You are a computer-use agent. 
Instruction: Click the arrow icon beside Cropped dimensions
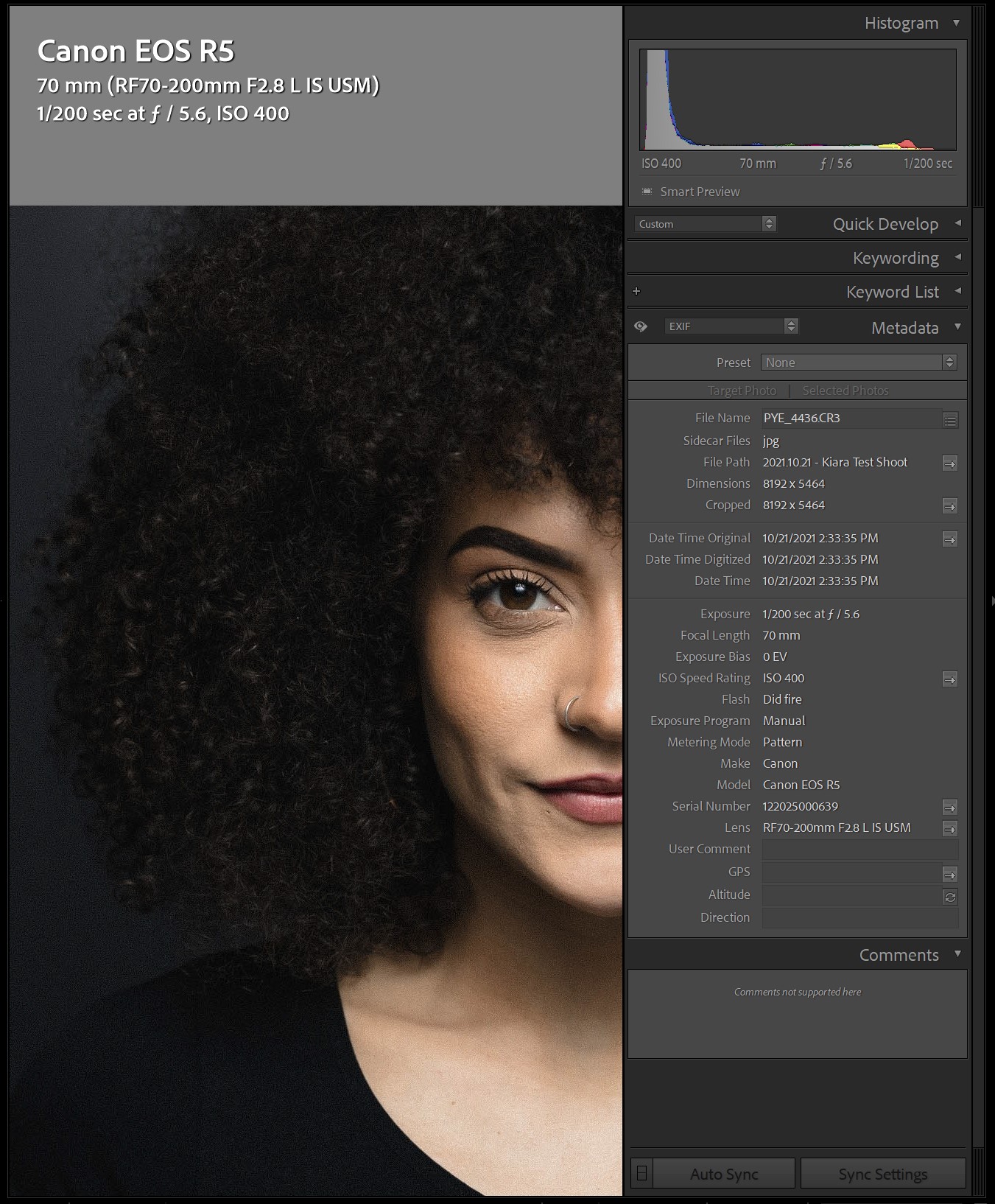pos(950,505)
